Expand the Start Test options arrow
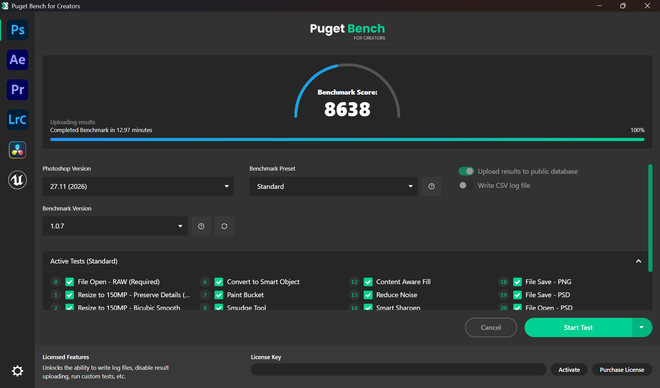This screenshot has width=660, height=388. click(x=641, y=327)
